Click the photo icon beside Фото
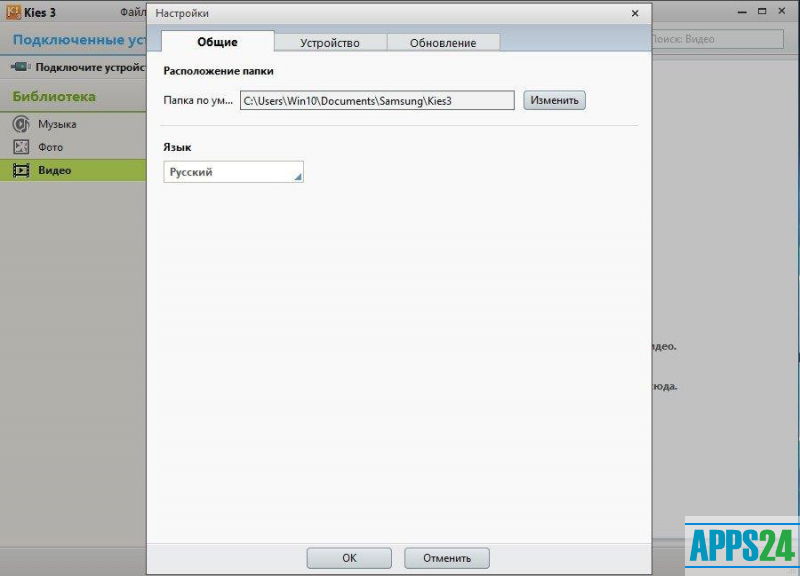This screenshot has height=576, width=800. click(21, 147)
